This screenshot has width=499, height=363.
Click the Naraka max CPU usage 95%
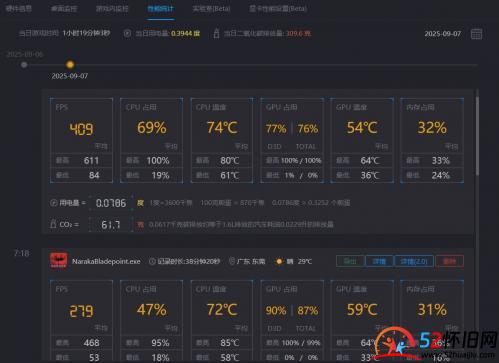[160, 343]
